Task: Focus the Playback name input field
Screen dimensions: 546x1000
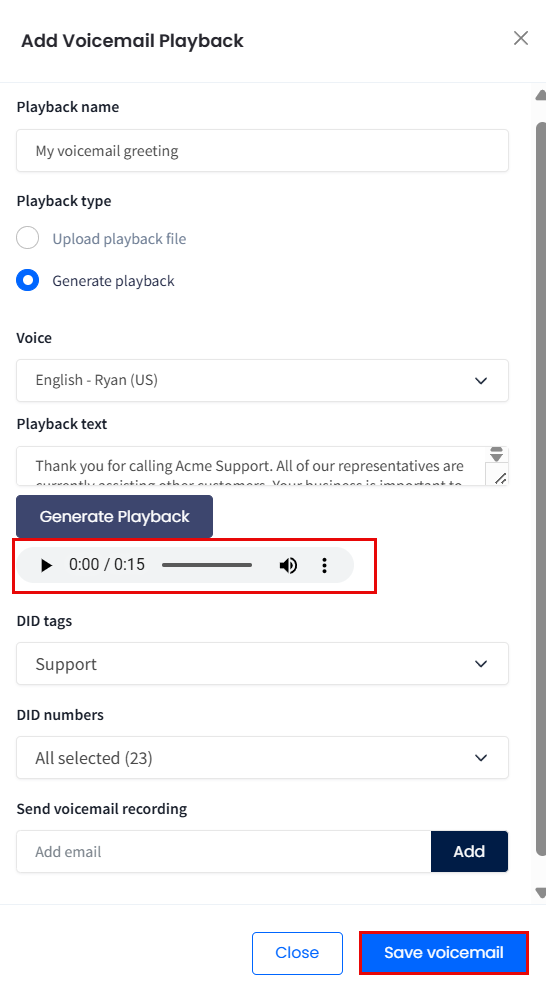Action: tap(262, 151)
